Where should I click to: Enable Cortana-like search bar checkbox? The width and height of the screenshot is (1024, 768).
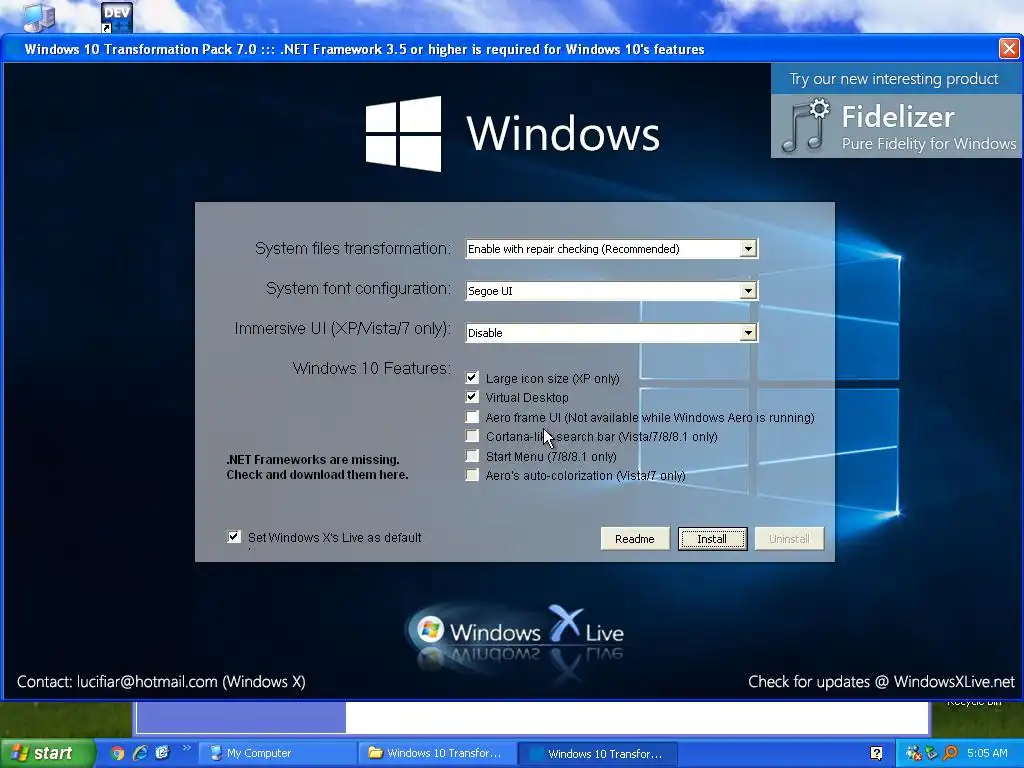(472, 436)
